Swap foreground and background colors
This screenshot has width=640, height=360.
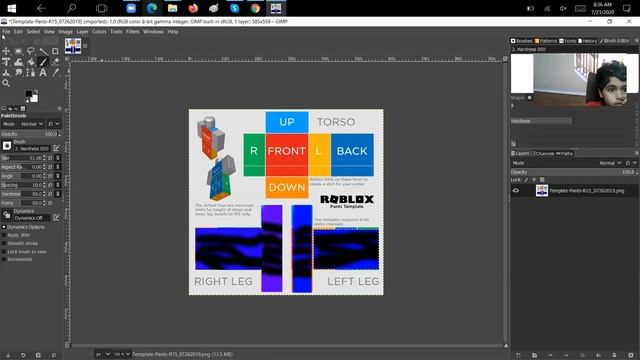click(x=36, y=92)
